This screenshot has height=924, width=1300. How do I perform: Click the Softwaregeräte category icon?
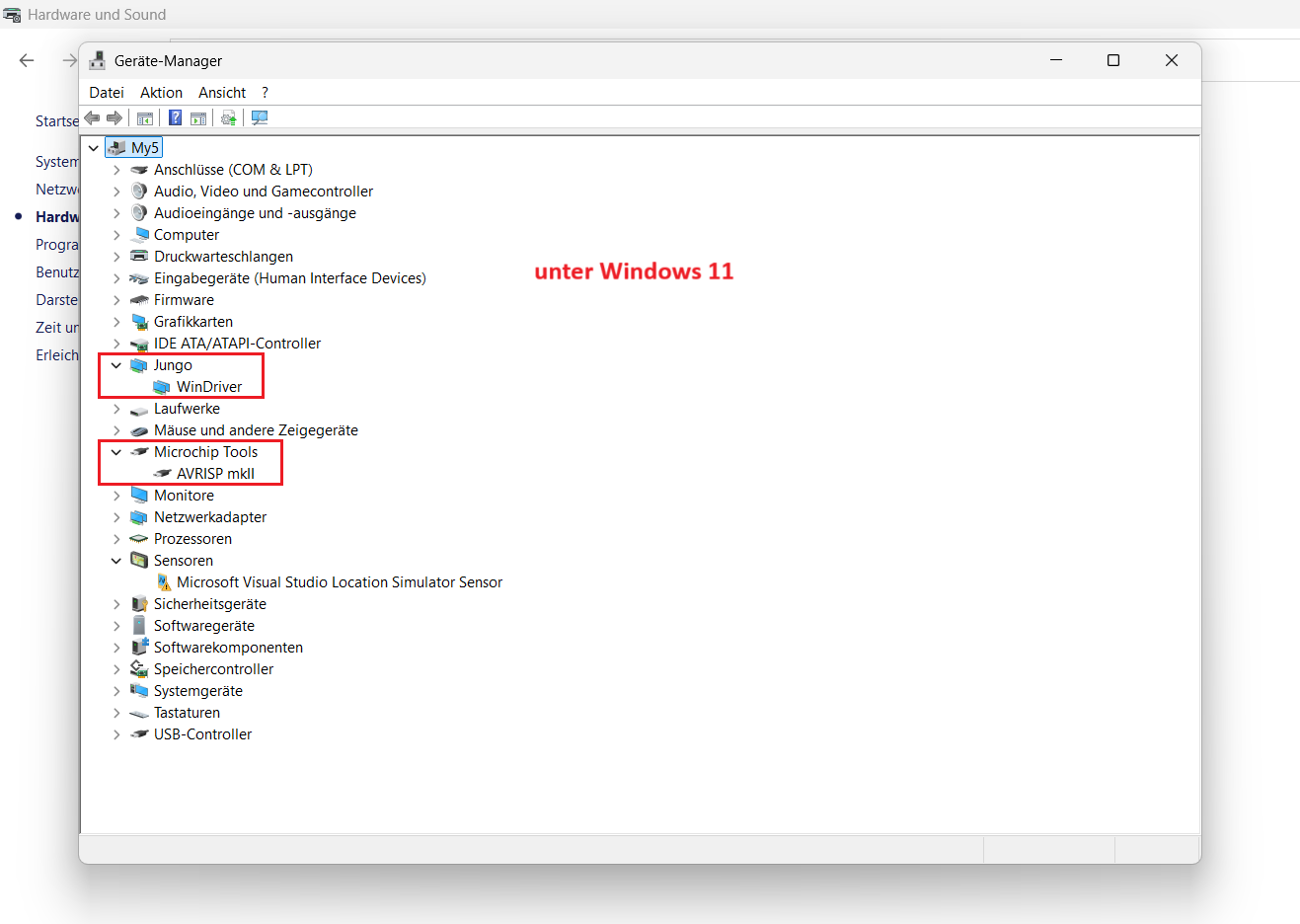[139, 626]
